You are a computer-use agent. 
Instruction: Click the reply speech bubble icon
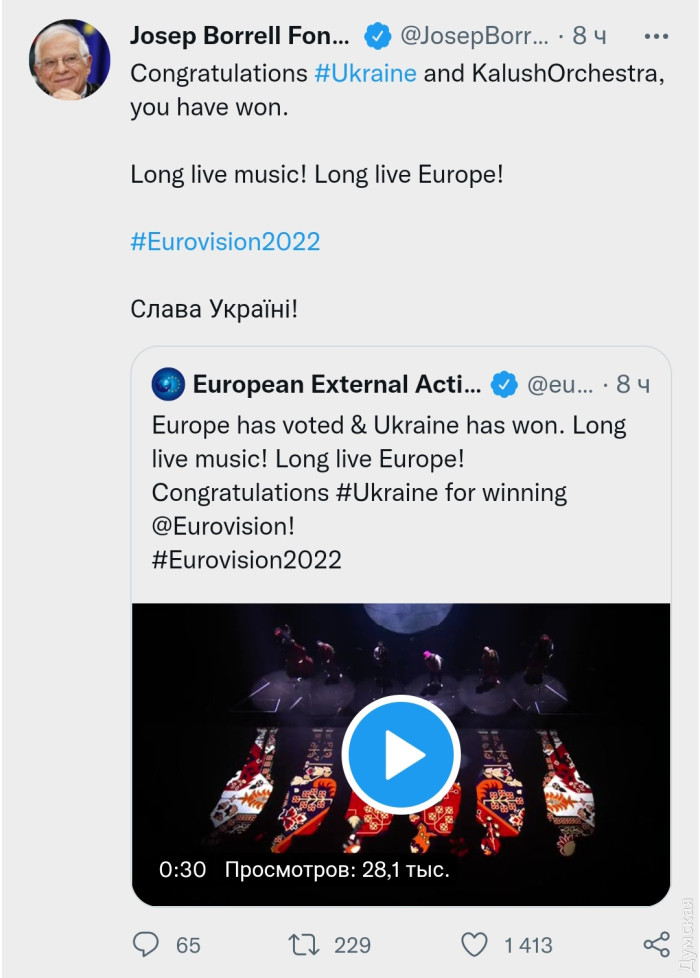(x=146, y=944)
